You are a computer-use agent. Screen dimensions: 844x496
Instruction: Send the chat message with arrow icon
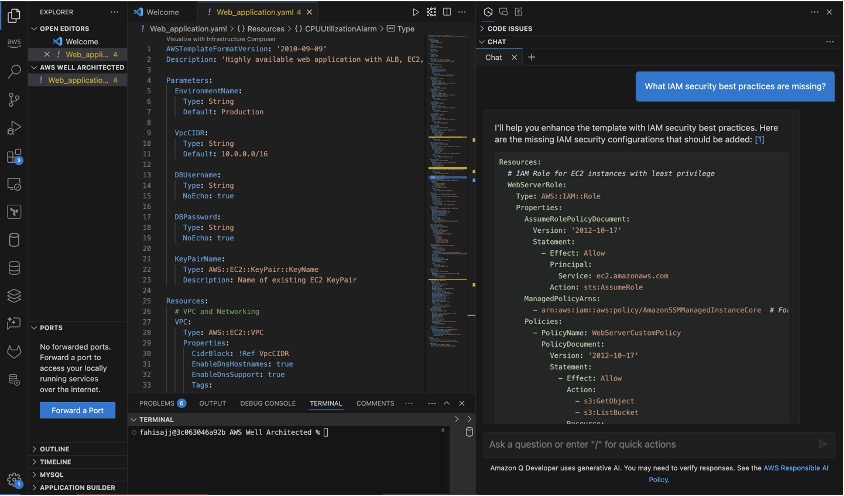pos(822,444)
